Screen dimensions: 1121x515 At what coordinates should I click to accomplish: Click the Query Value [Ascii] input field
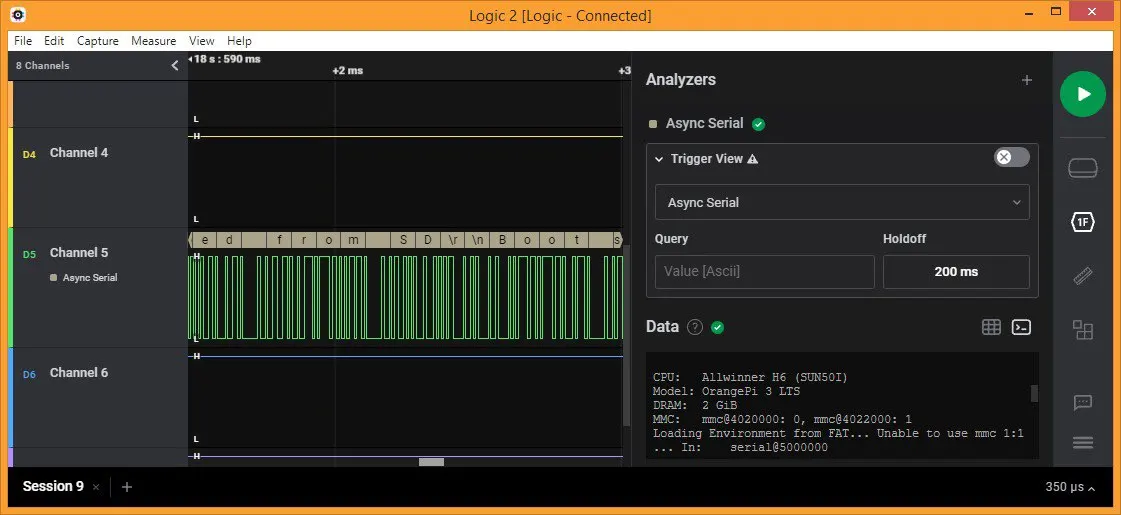(764, 272)
